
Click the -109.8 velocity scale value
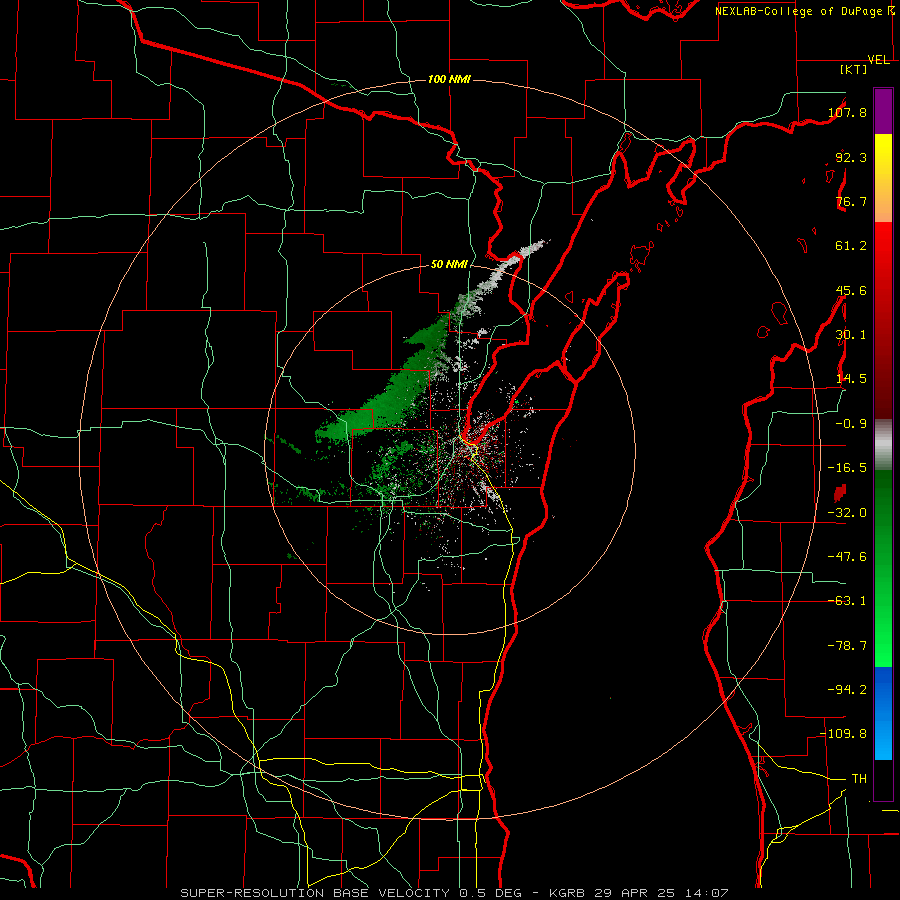click(x=844, y=734)
